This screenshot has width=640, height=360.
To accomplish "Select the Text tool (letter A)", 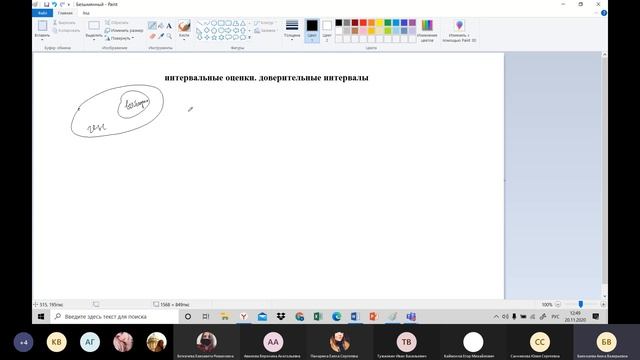I will (169, 26).
